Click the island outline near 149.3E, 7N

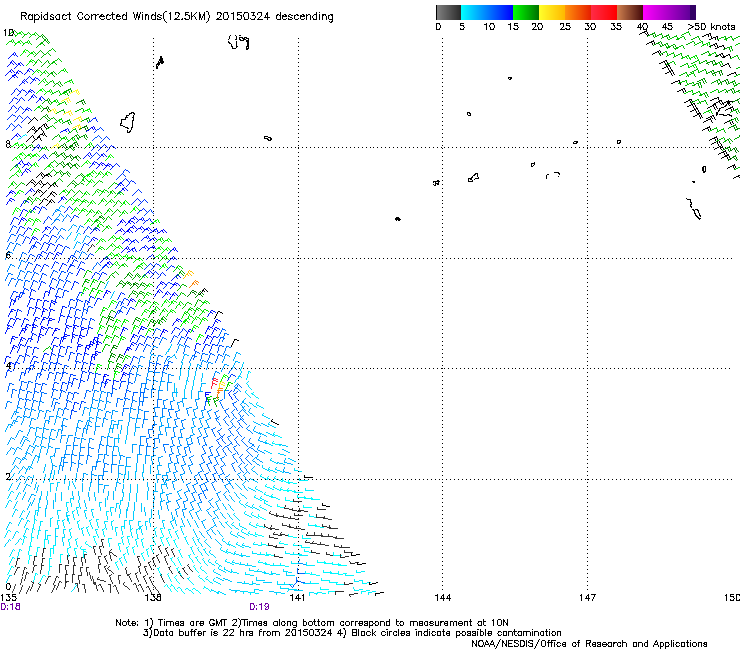coord(694,209)
